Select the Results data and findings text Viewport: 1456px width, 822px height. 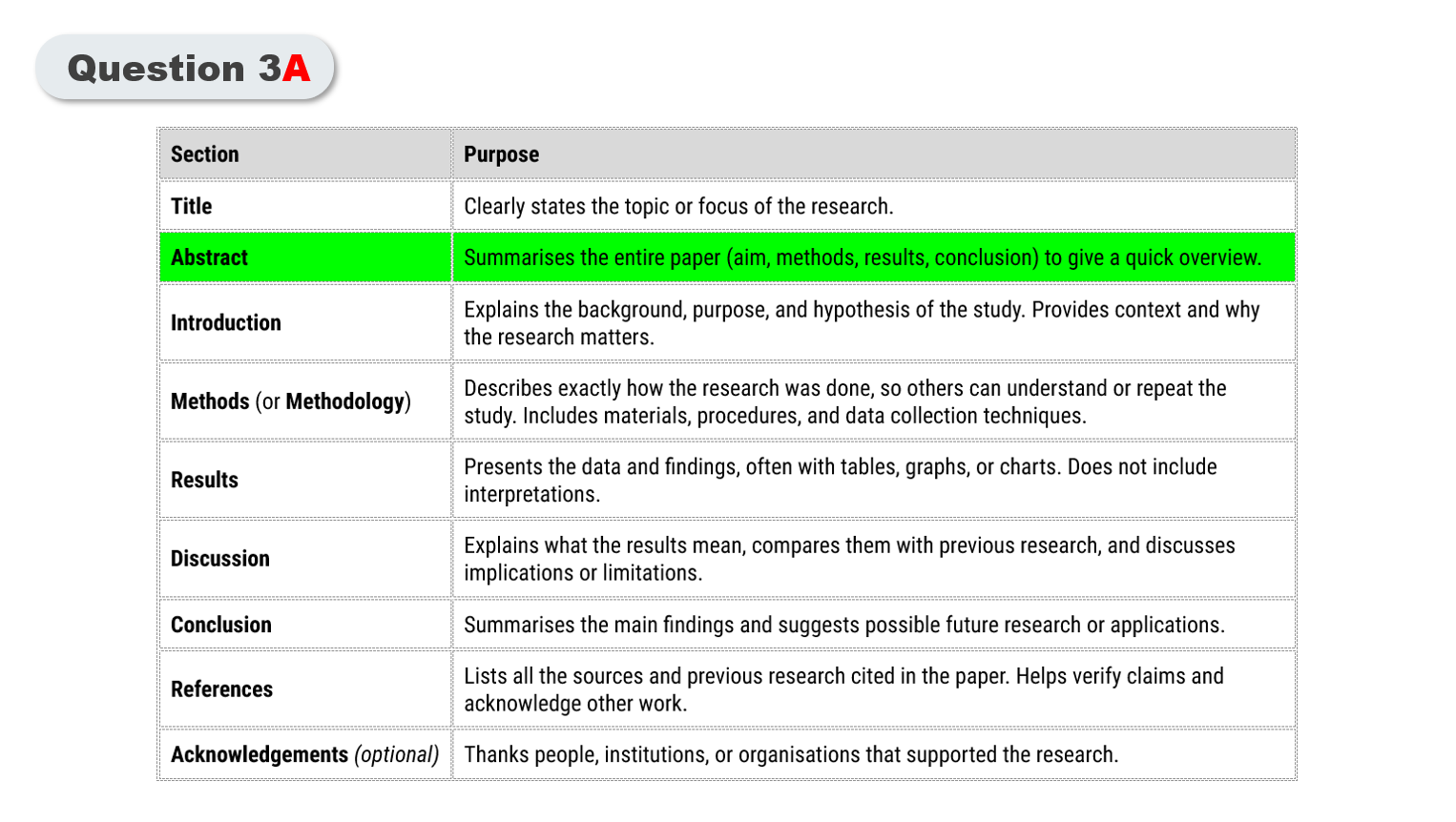(840, 480)
